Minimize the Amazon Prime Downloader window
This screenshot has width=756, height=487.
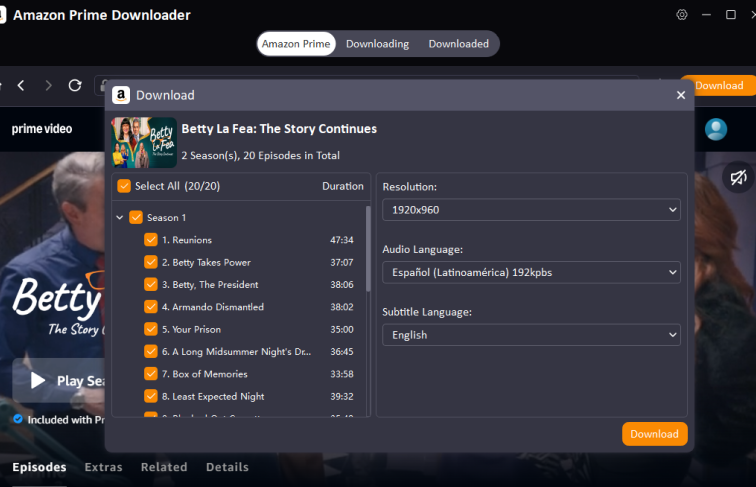click(706, 14)
